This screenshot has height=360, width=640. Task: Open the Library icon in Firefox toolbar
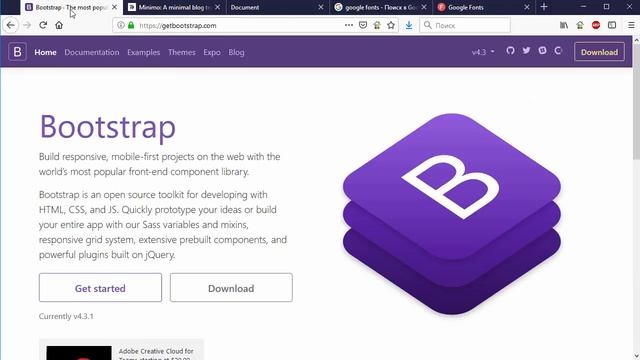coord(564,25)
